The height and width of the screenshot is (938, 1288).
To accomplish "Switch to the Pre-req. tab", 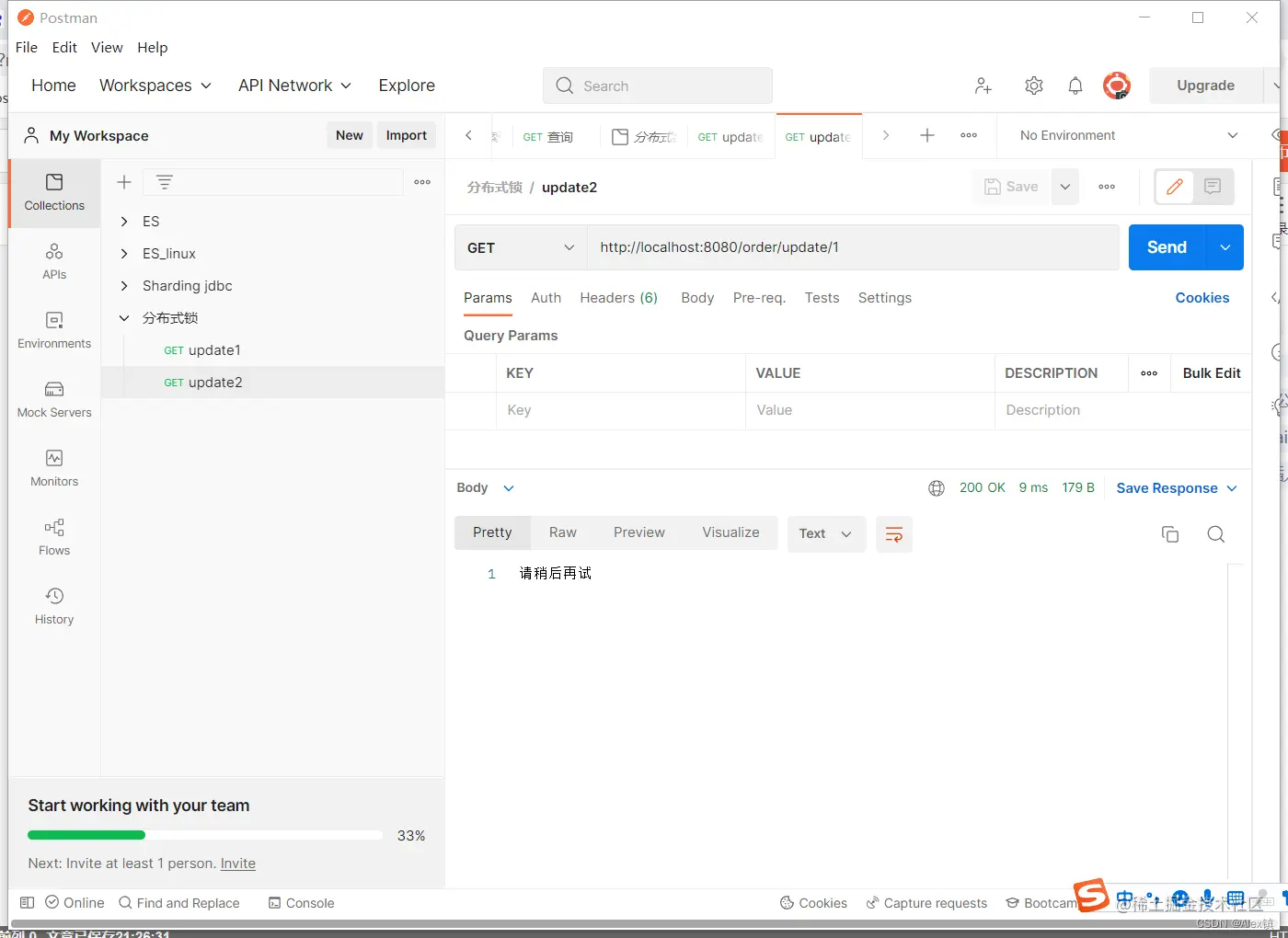I will [x=759, y=298].
